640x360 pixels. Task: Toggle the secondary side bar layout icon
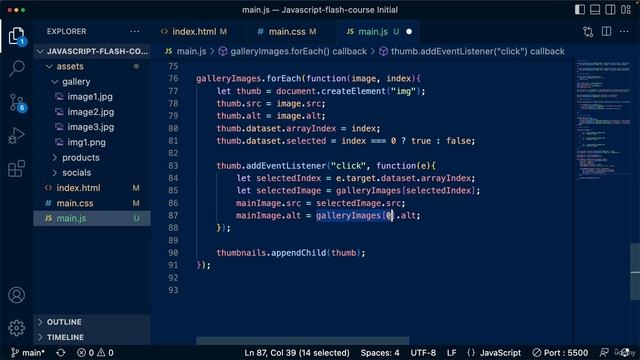point(610,10)
